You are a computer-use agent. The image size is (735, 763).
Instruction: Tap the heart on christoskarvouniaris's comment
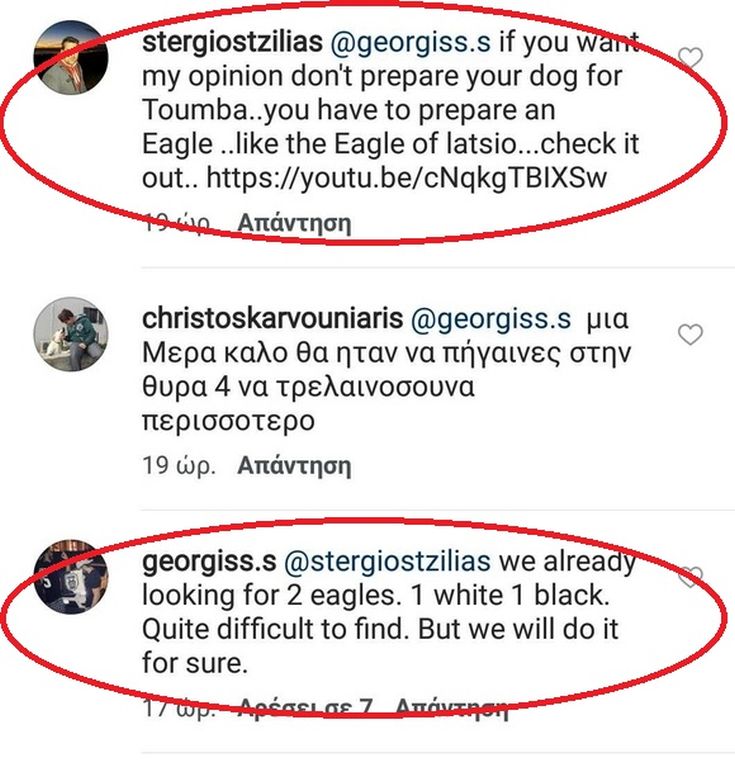click(x=690, y=334)
